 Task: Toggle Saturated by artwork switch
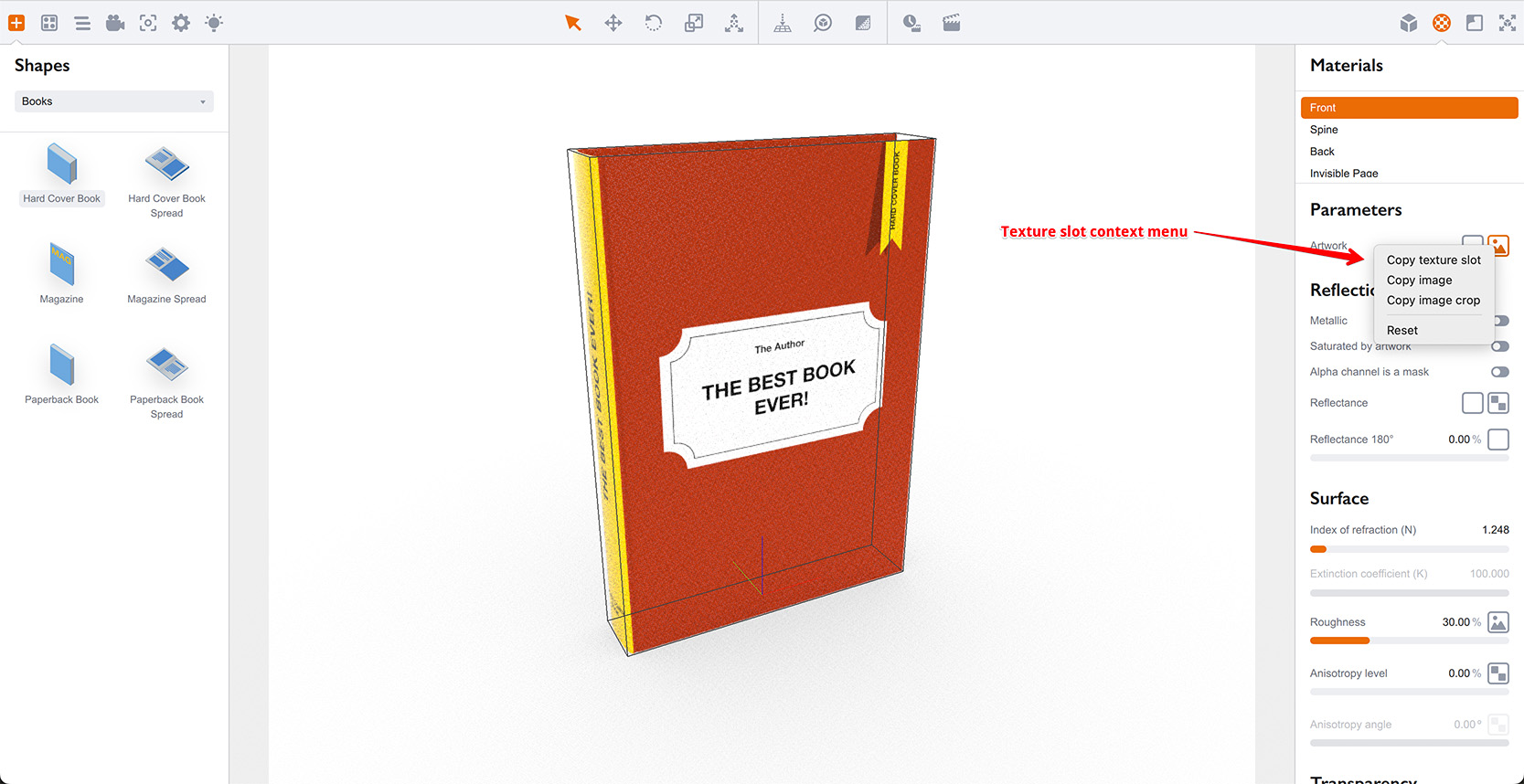(1499, 346)
